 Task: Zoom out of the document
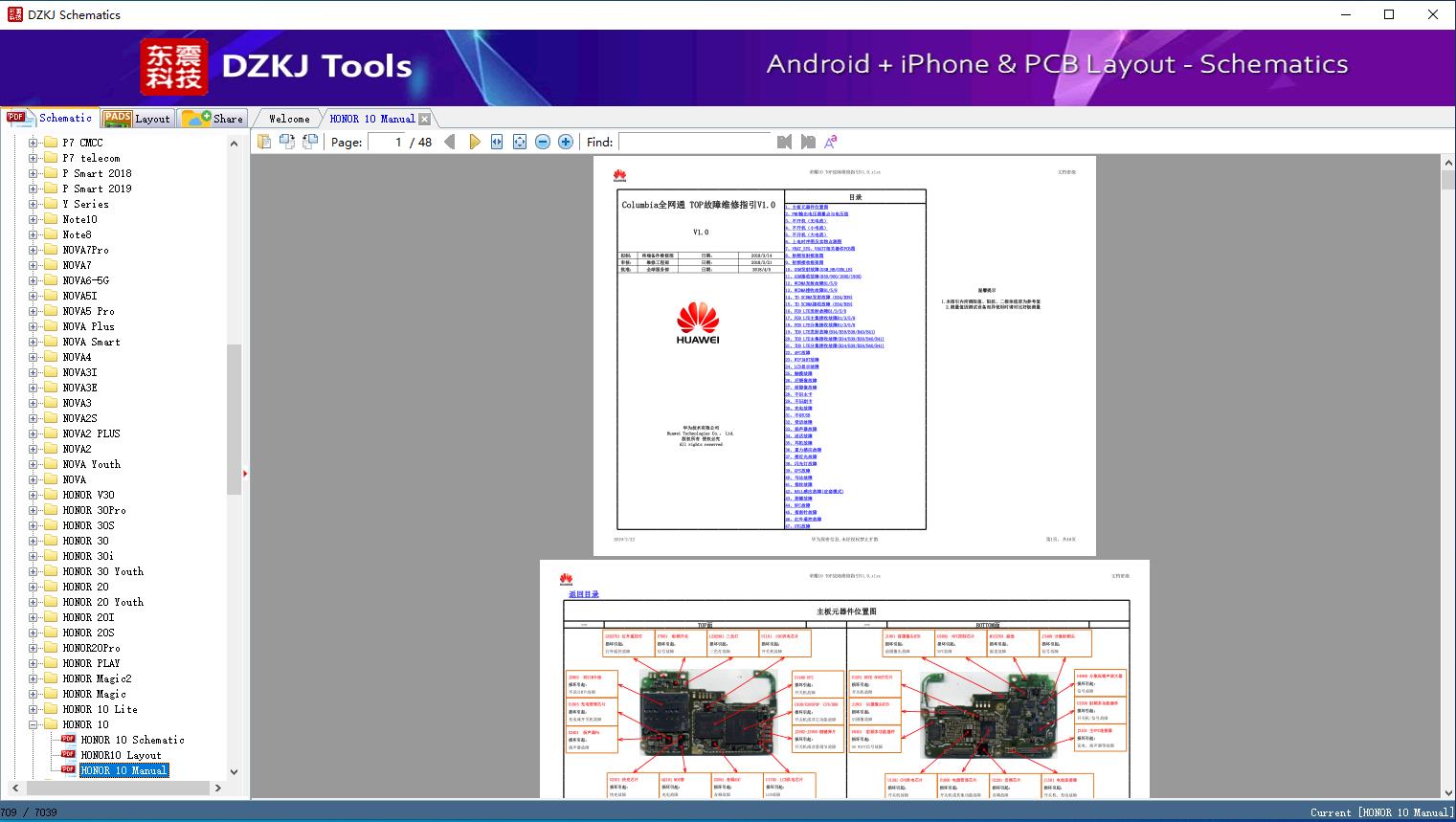tap(543, 142)
